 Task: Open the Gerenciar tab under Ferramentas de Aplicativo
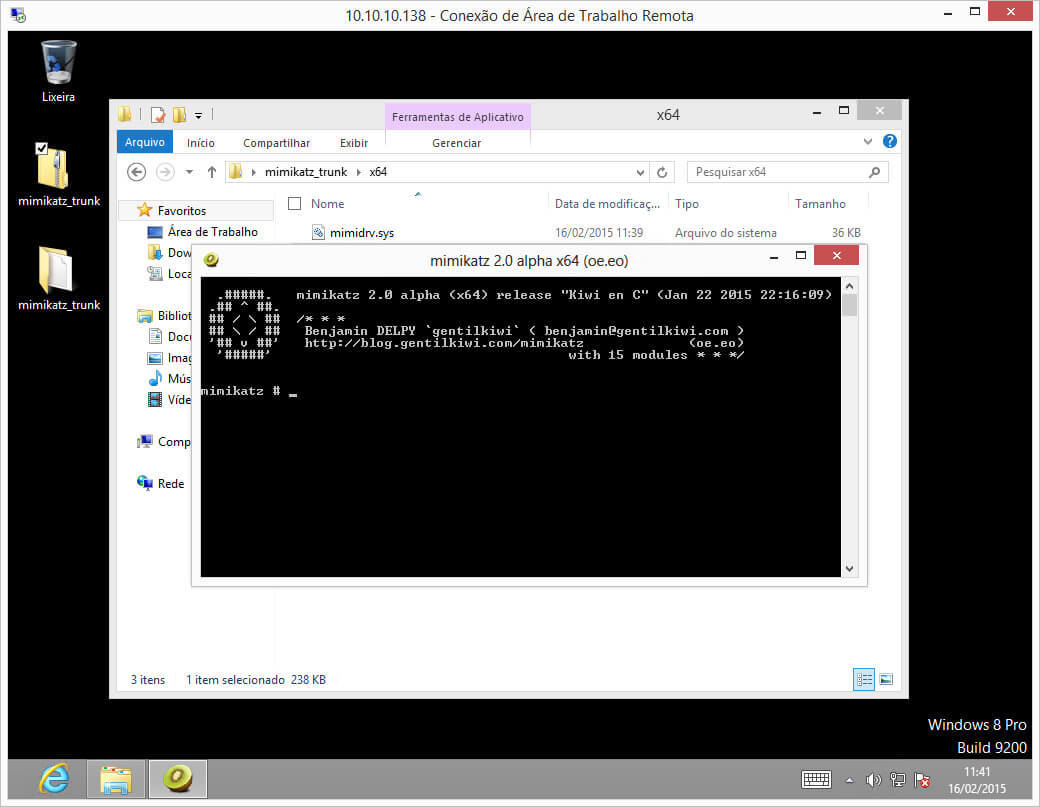(457, 142)
